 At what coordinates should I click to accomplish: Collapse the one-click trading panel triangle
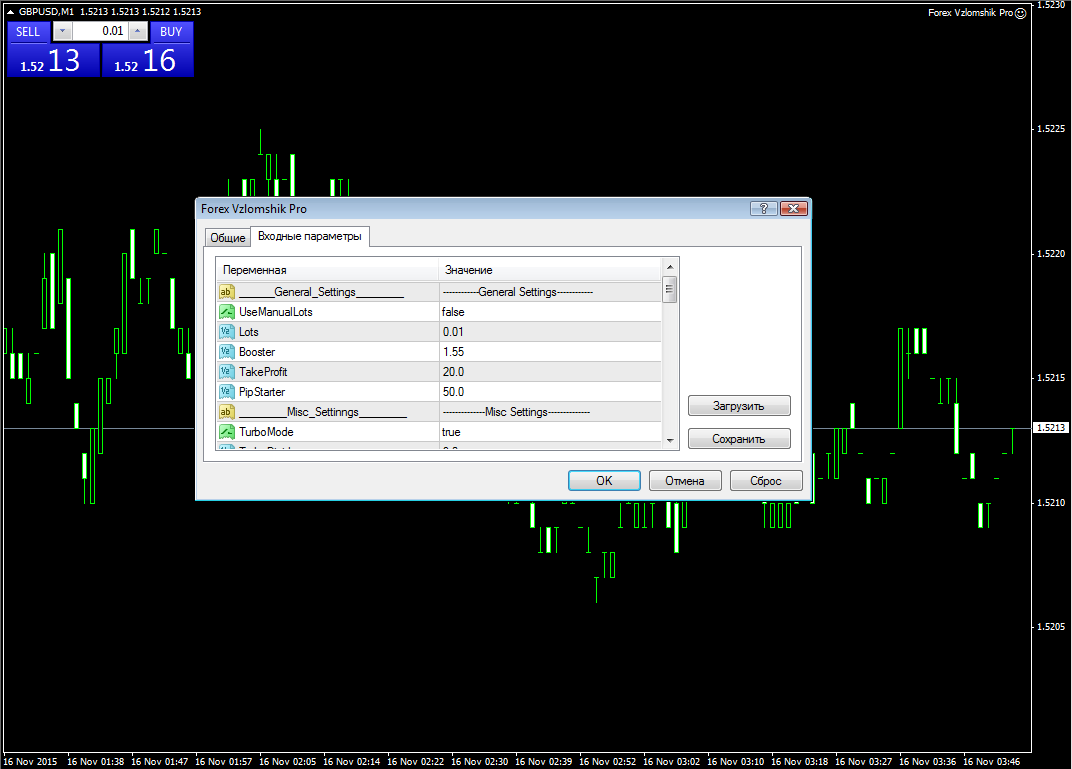pyautogui.click(x=10, y=12)
